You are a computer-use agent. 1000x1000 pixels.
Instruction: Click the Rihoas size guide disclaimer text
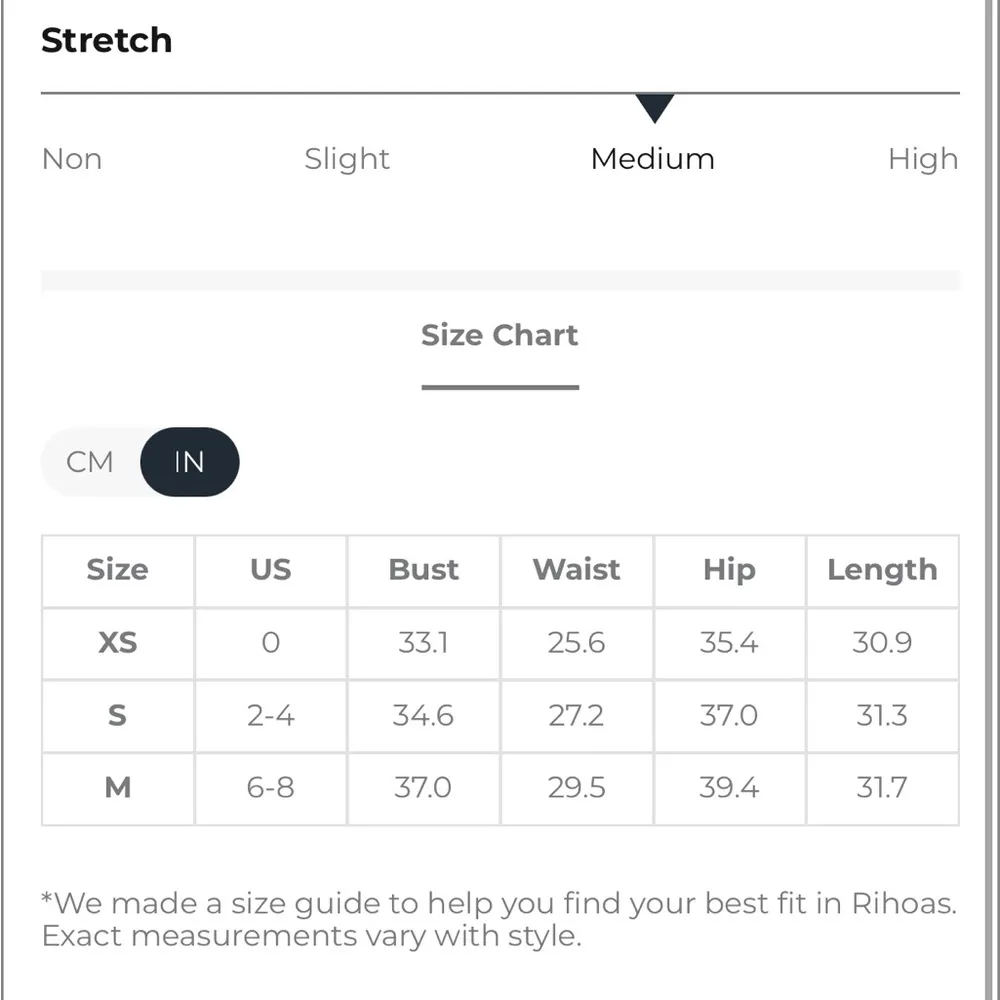[x=498, y=919]
